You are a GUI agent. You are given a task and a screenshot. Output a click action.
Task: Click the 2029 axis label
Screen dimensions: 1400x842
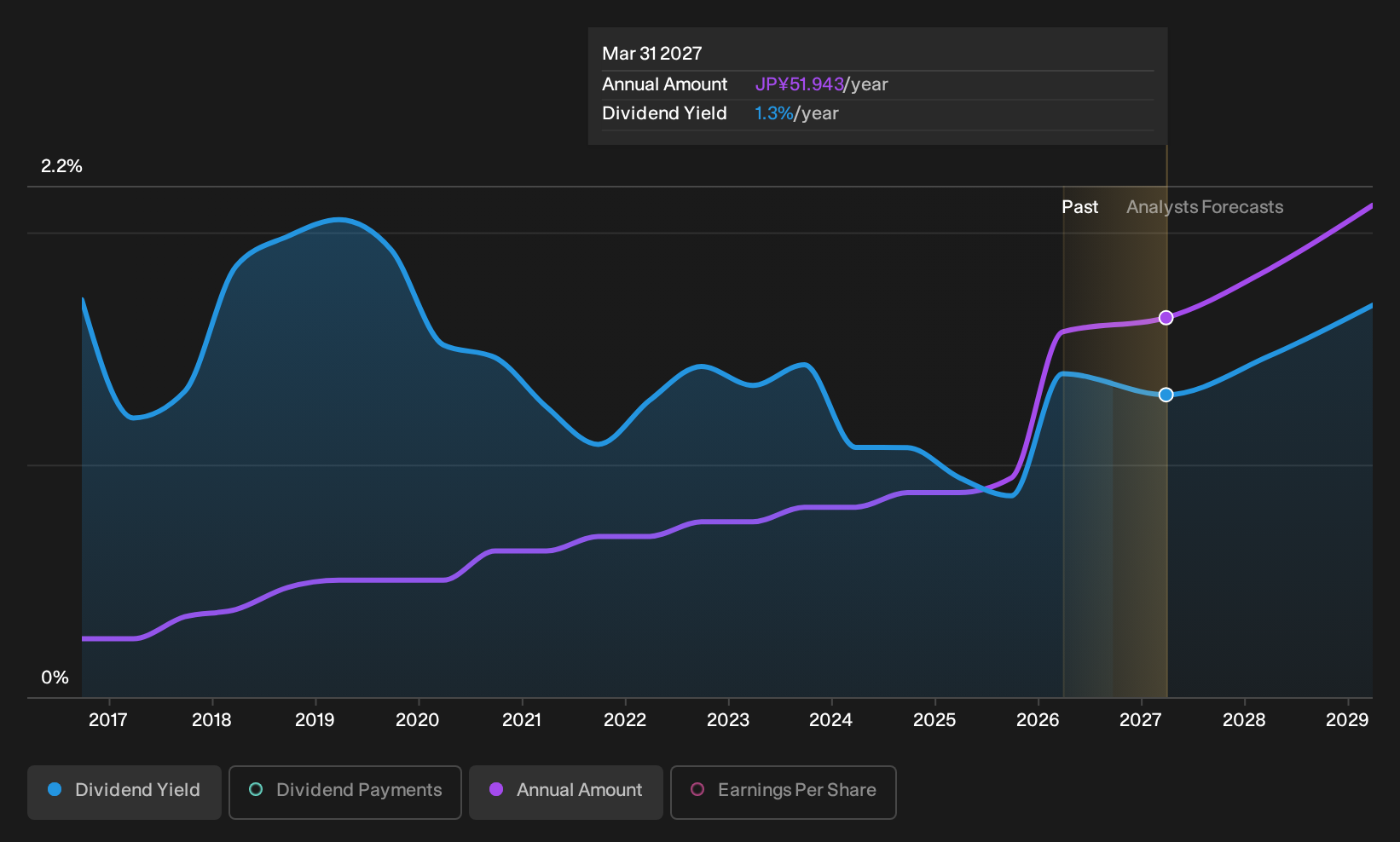point(1347,720)
